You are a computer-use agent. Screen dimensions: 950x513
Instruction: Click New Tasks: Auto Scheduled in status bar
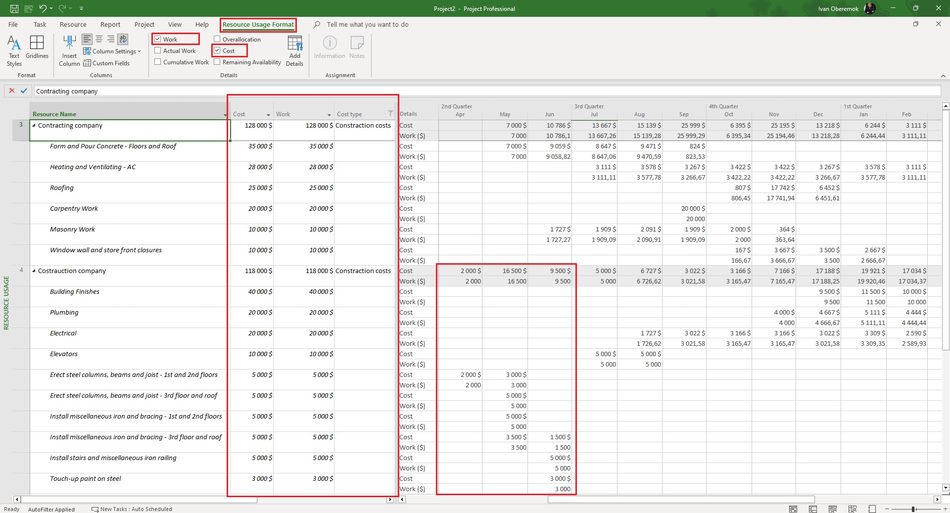131,509
